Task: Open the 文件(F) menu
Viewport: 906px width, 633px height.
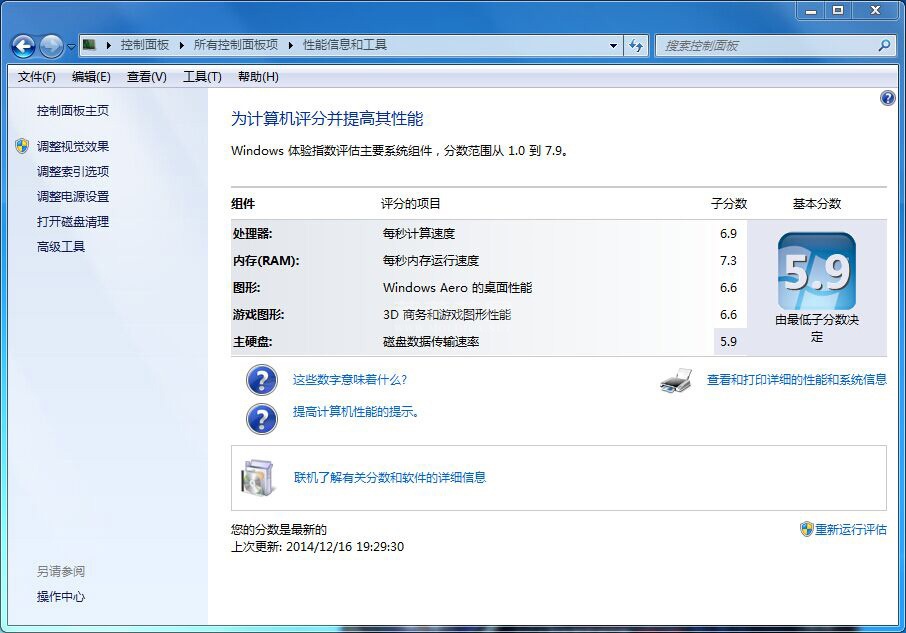Action: click(x=36, y=77)
